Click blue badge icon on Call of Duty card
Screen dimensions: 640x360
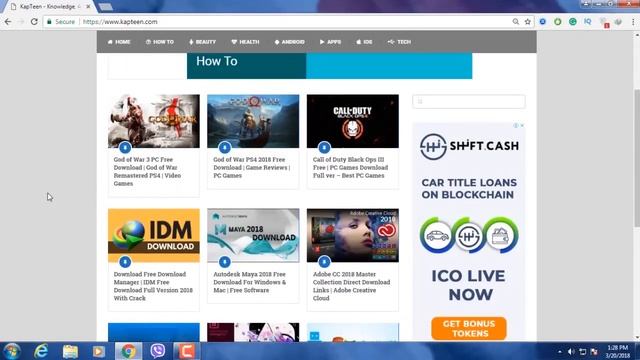324,147
